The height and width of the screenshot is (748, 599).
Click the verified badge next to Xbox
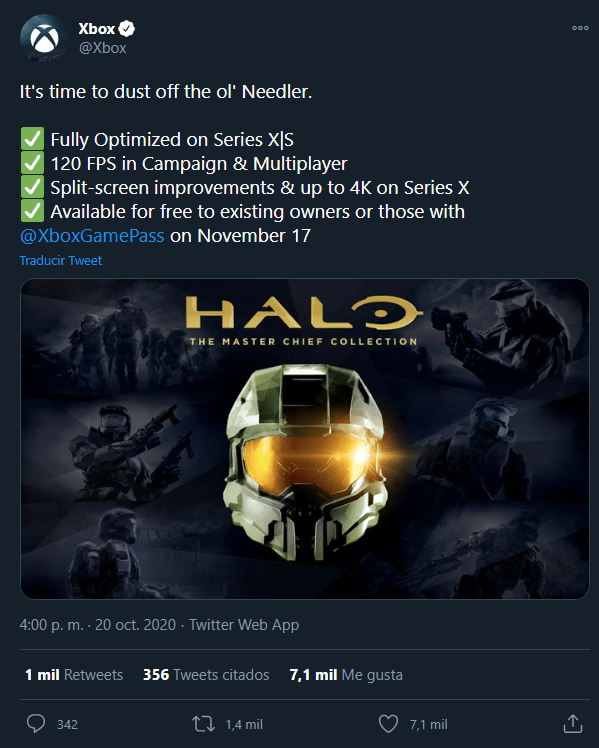(x=126, y=29)
